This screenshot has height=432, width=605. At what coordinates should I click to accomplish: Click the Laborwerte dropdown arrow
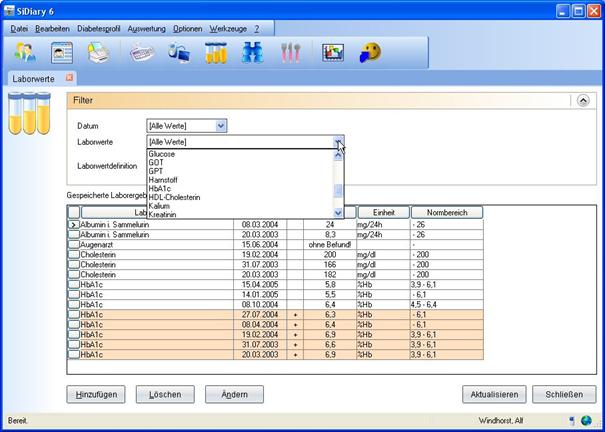[338, 142]
